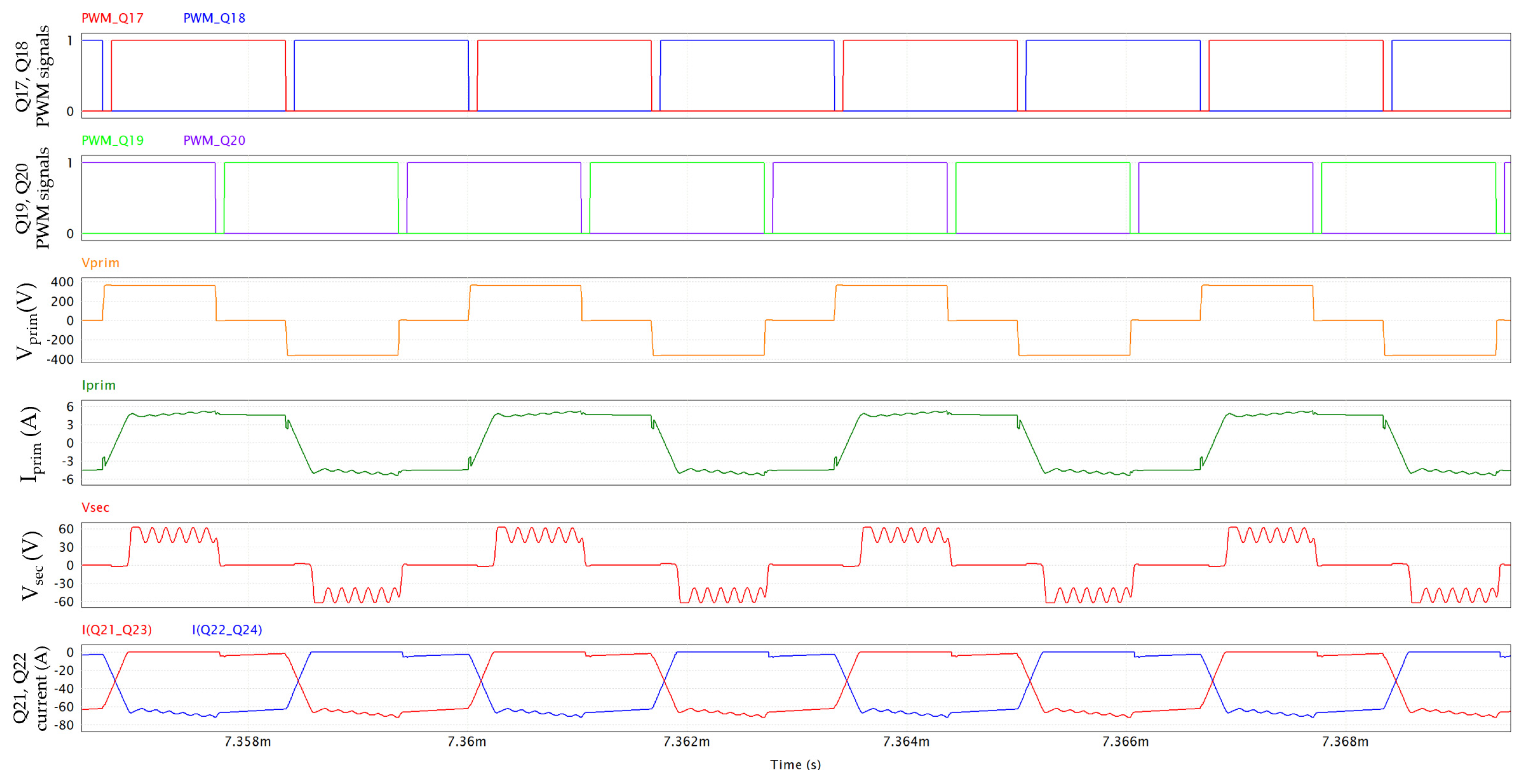The height and width of the screenshot is (784, 1525).
Task: Click the 7.364m time axis tick
Action: pyautogui.click(x=906, y=742)
